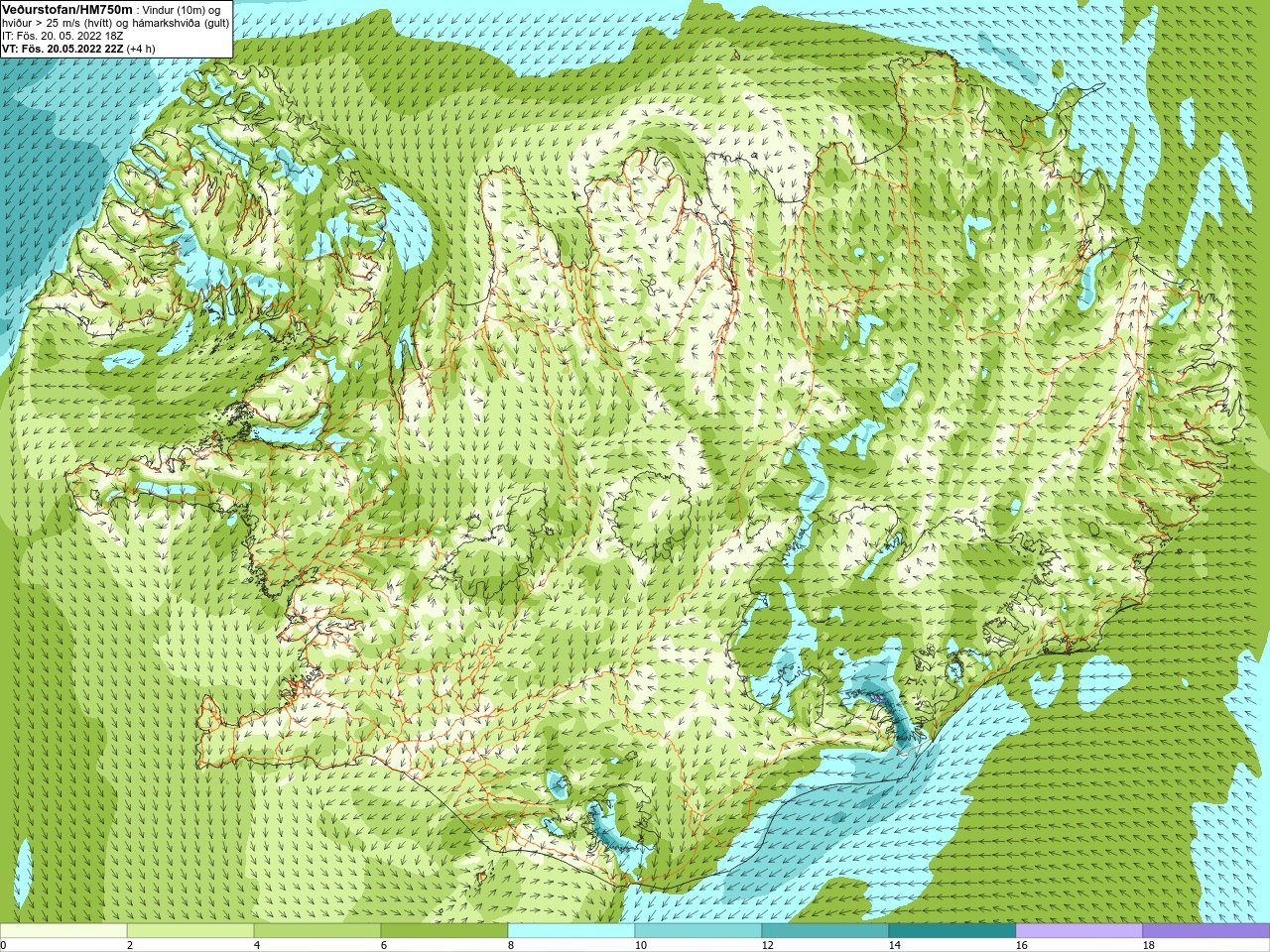Click the "10" value on the legend scale
1270x952 pixels.
(640, 946)
